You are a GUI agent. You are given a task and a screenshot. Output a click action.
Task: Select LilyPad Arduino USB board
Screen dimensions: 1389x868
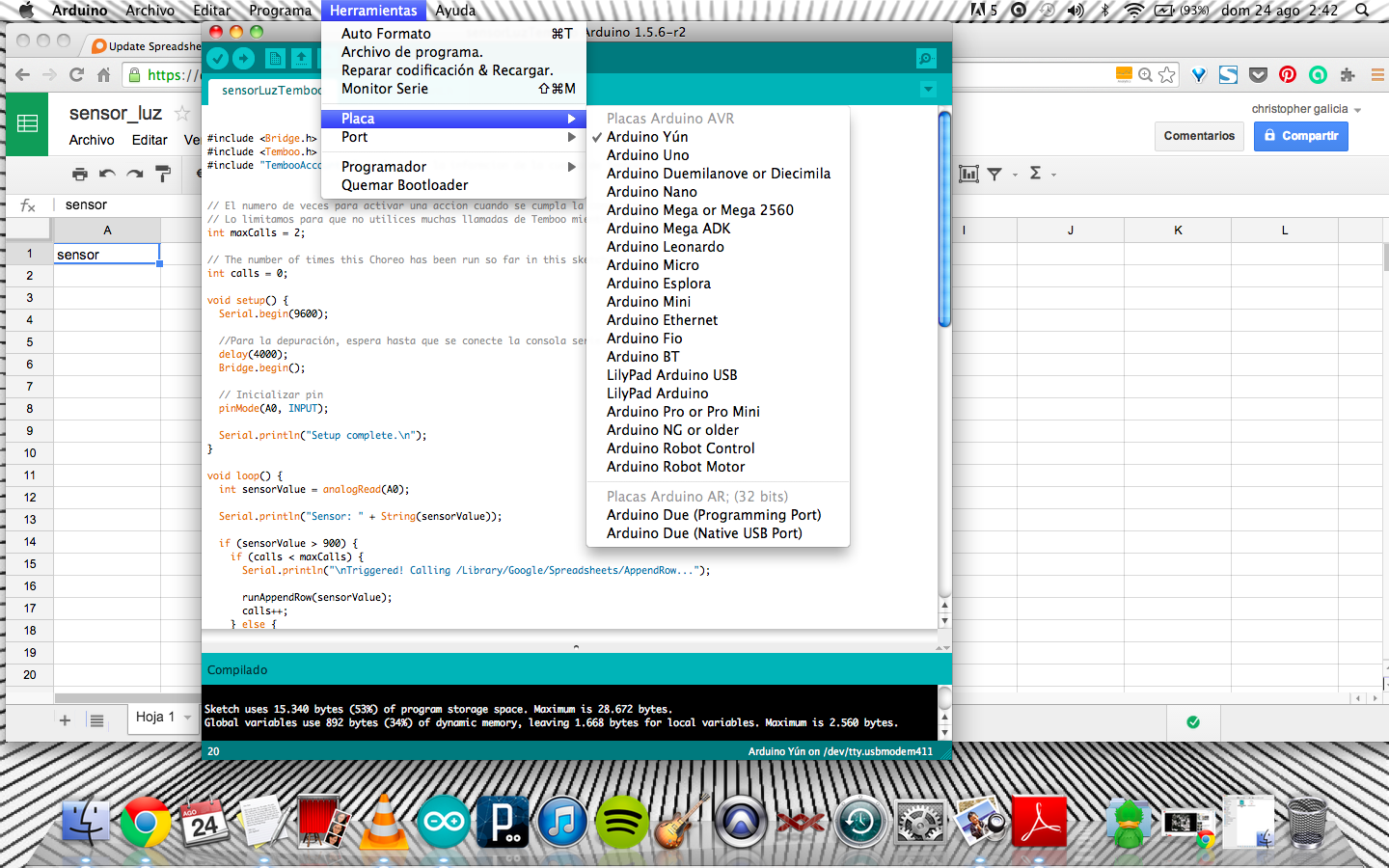718,375
